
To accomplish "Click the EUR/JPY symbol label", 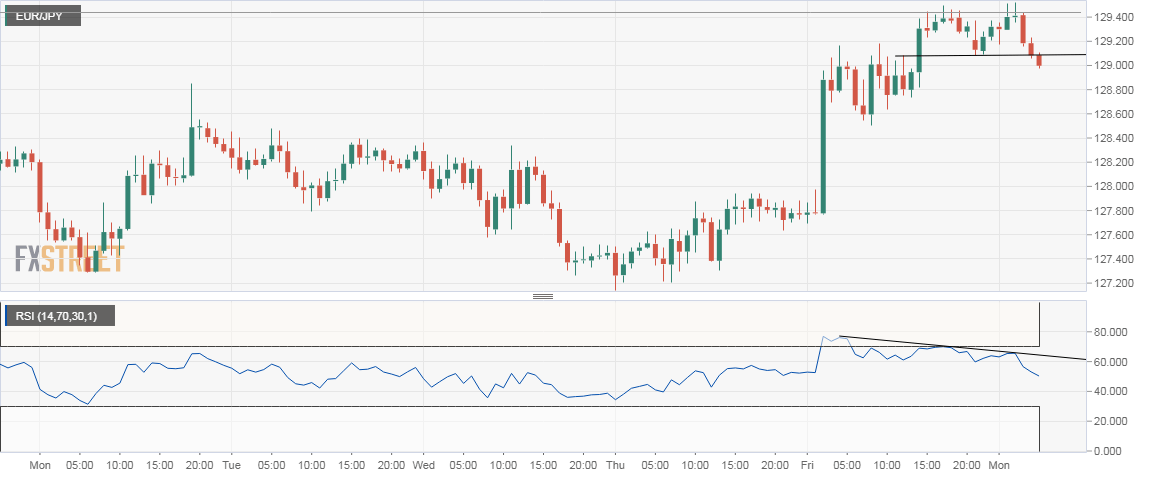I will pyautogui.click(x=42, y=16).
